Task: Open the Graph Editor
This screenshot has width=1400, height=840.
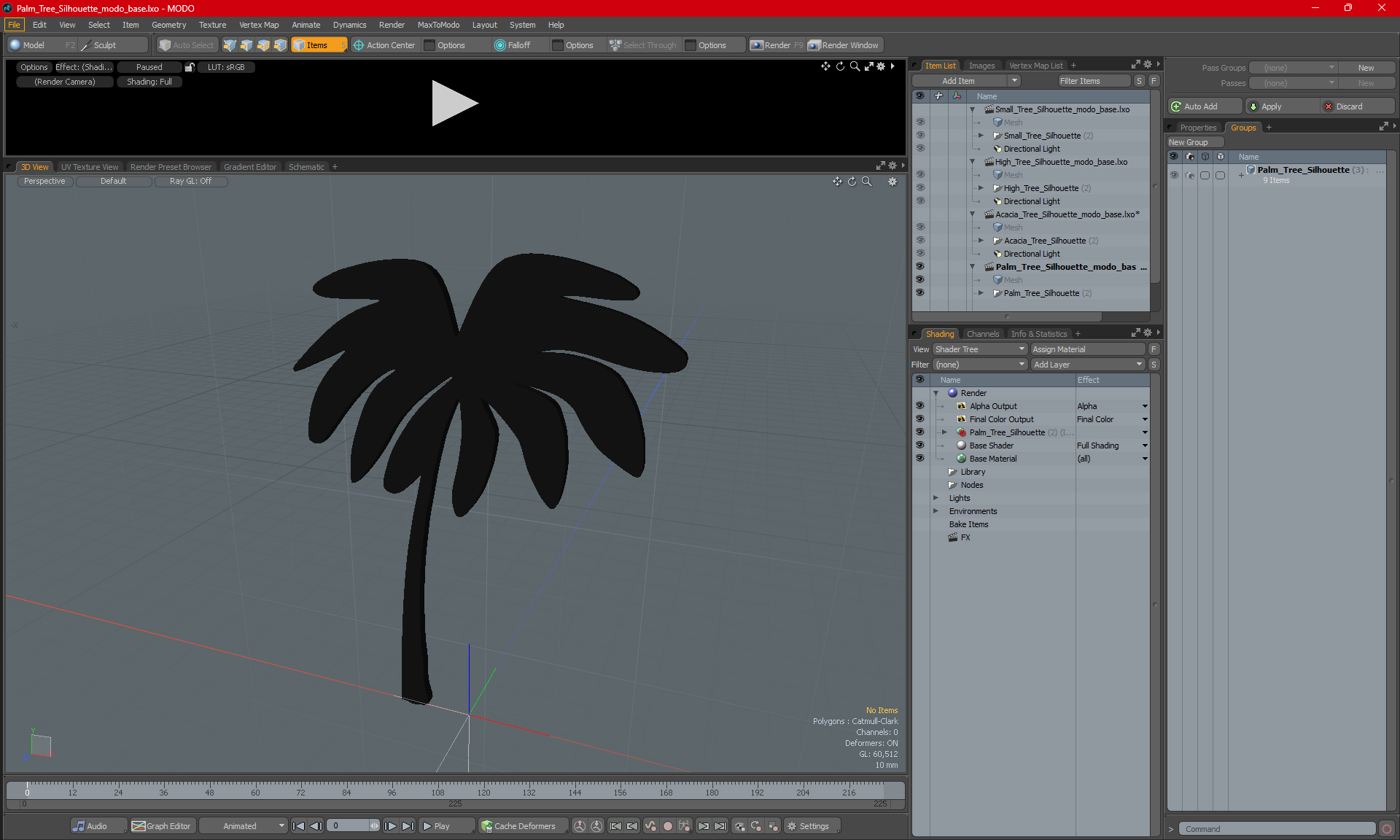Action: (162, 826)
